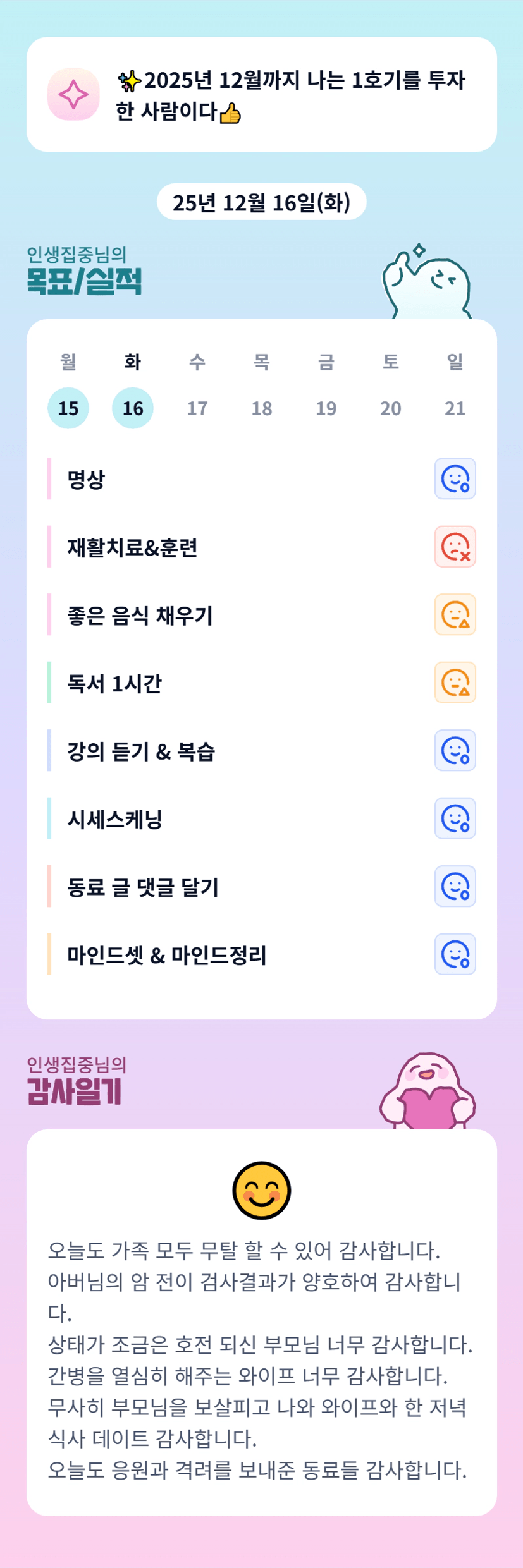Viewport: 523px width, 1568px height.
Task: Choose Friday the 19th date
Action: point(326,408)
